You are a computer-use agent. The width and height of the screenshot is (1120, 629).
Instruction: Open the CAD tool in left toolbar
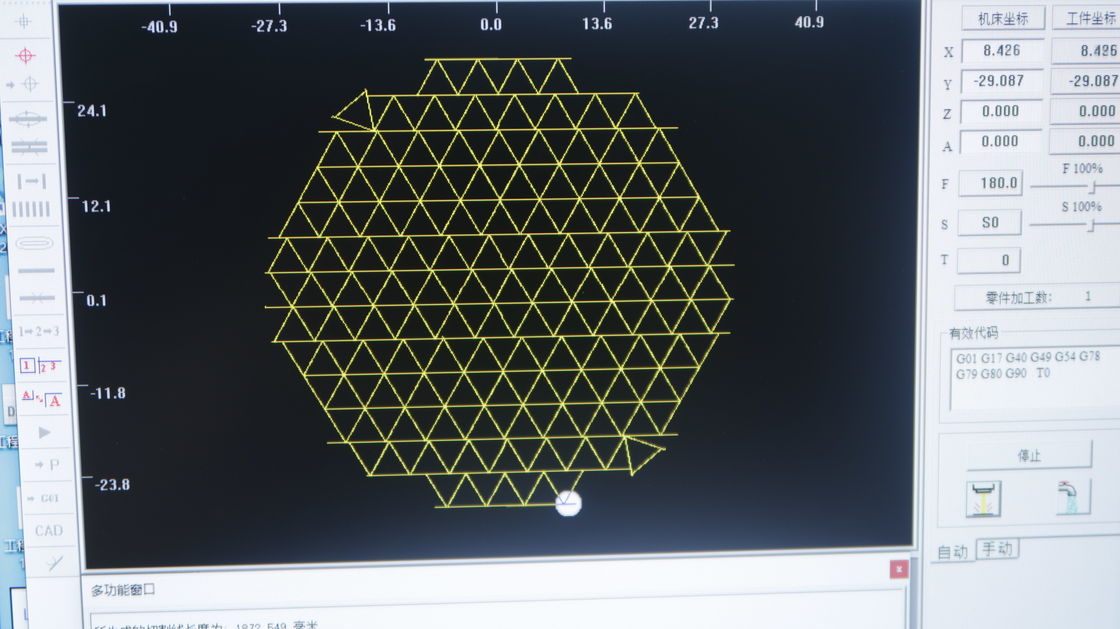[x=48, y=530]
